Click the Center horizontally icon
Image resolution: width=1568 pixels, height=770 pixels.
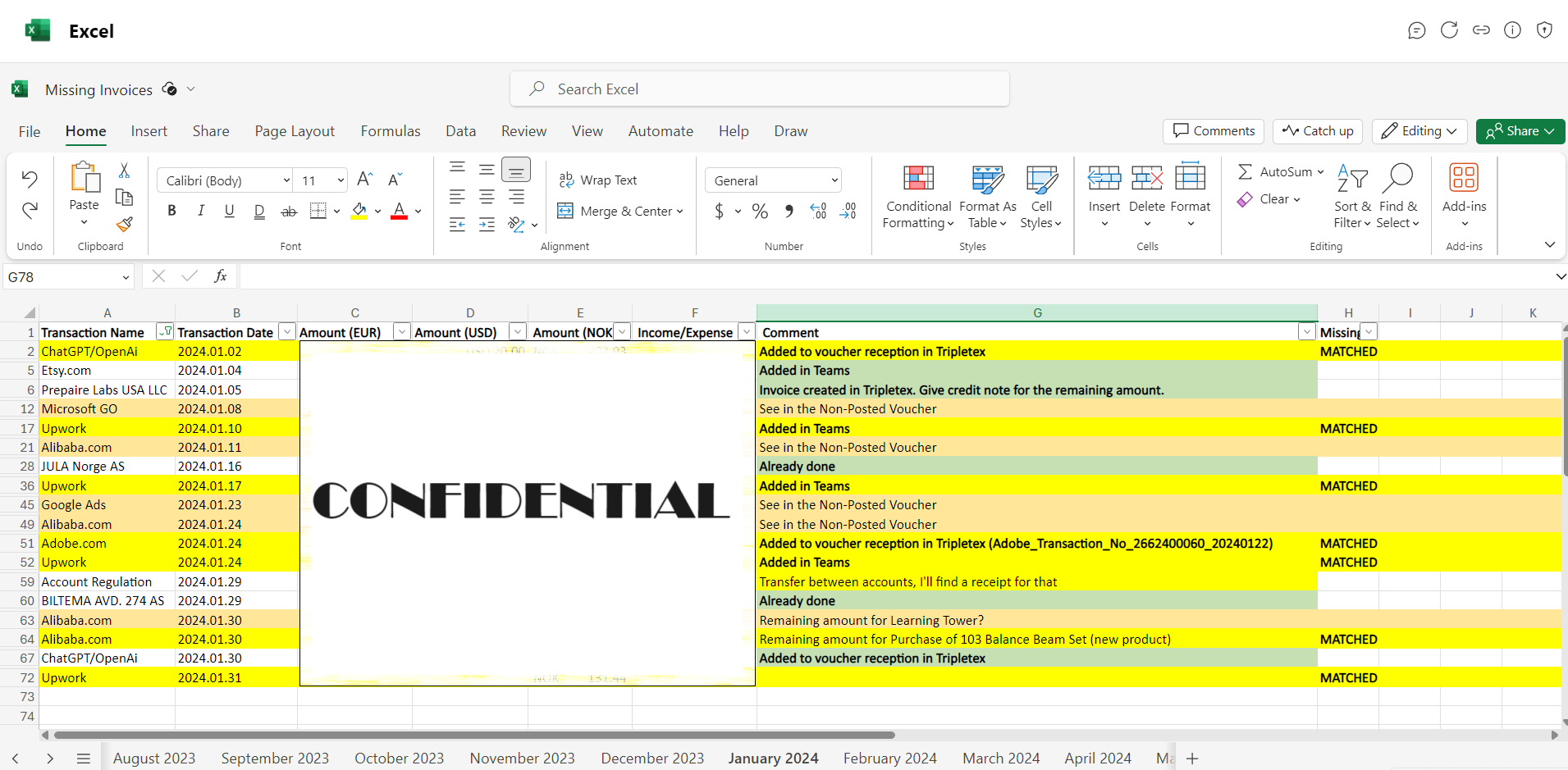click(x=487, y=197)
